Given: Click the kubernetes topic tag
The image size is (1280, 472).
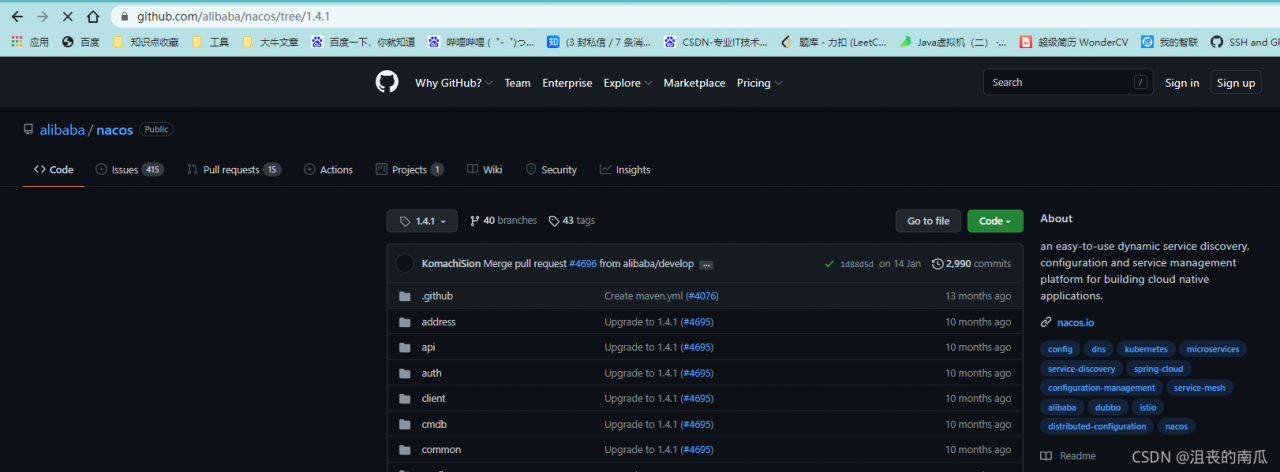Looking at the screenshot, I should pyautogui.click(x=1145, y=349).
